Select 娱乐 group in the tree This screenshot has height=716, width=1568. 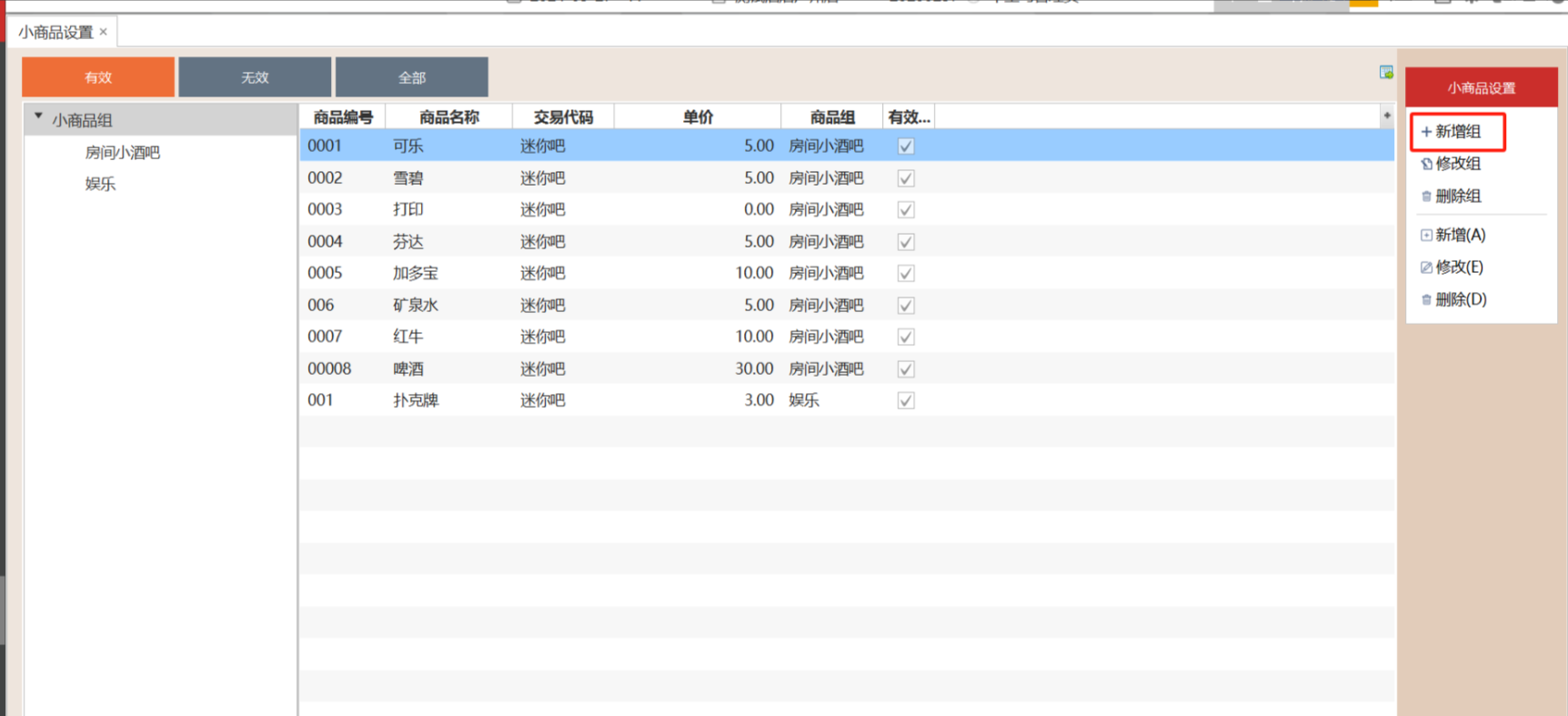[101, 184]
